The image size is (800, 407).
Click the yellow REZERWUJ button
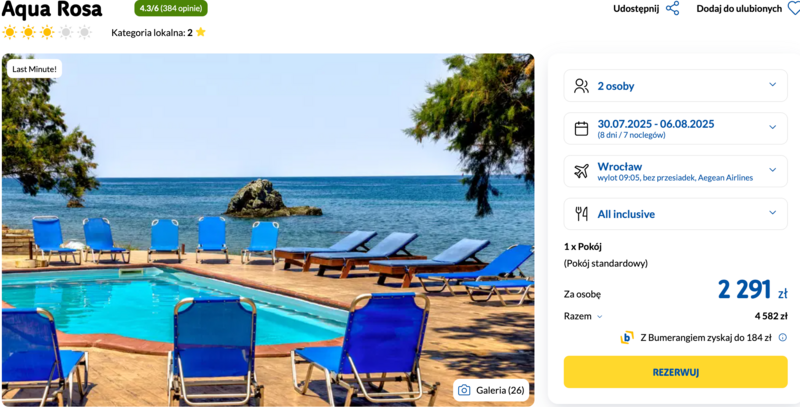(676, 372)
